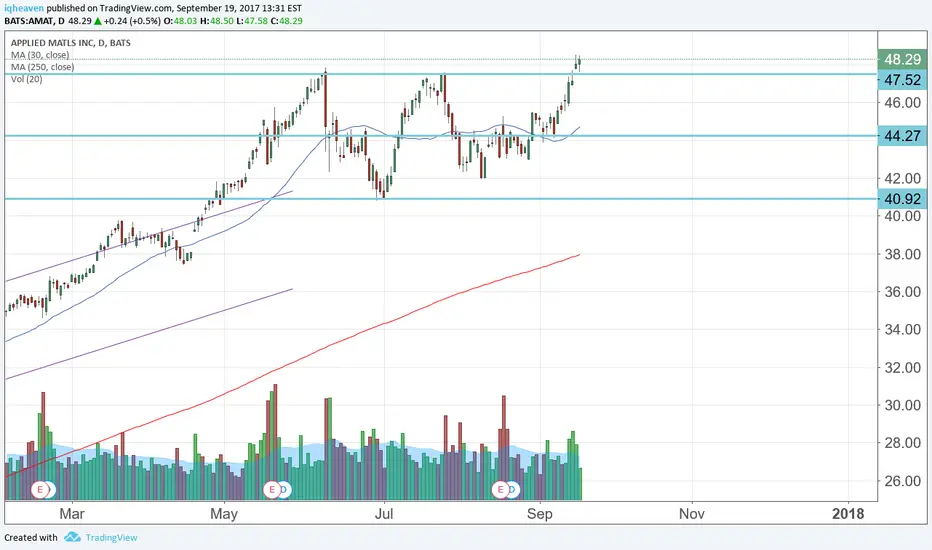The height and width of the screenshot is (550, 932).
Task: Click the H:48.50 high value
Action: [x=216, y=21]
